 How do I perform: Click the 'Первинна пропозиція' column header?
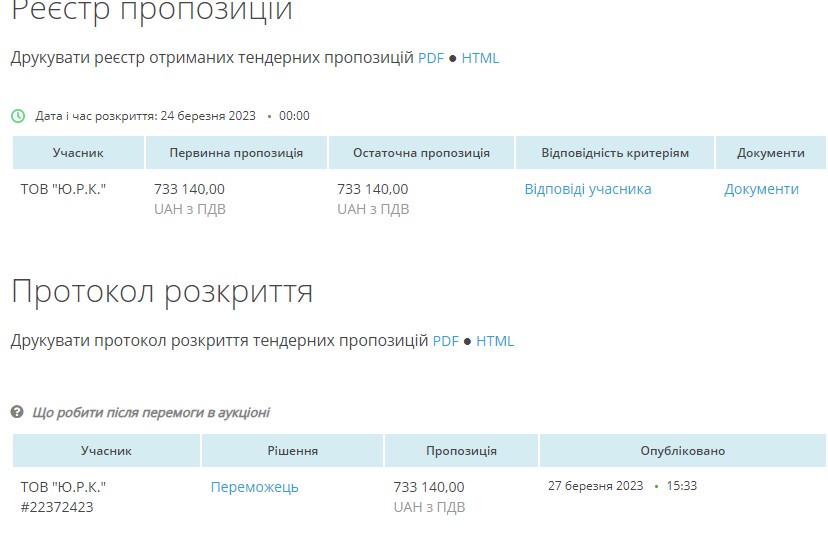pyautogui.click(x=236, y=153)
